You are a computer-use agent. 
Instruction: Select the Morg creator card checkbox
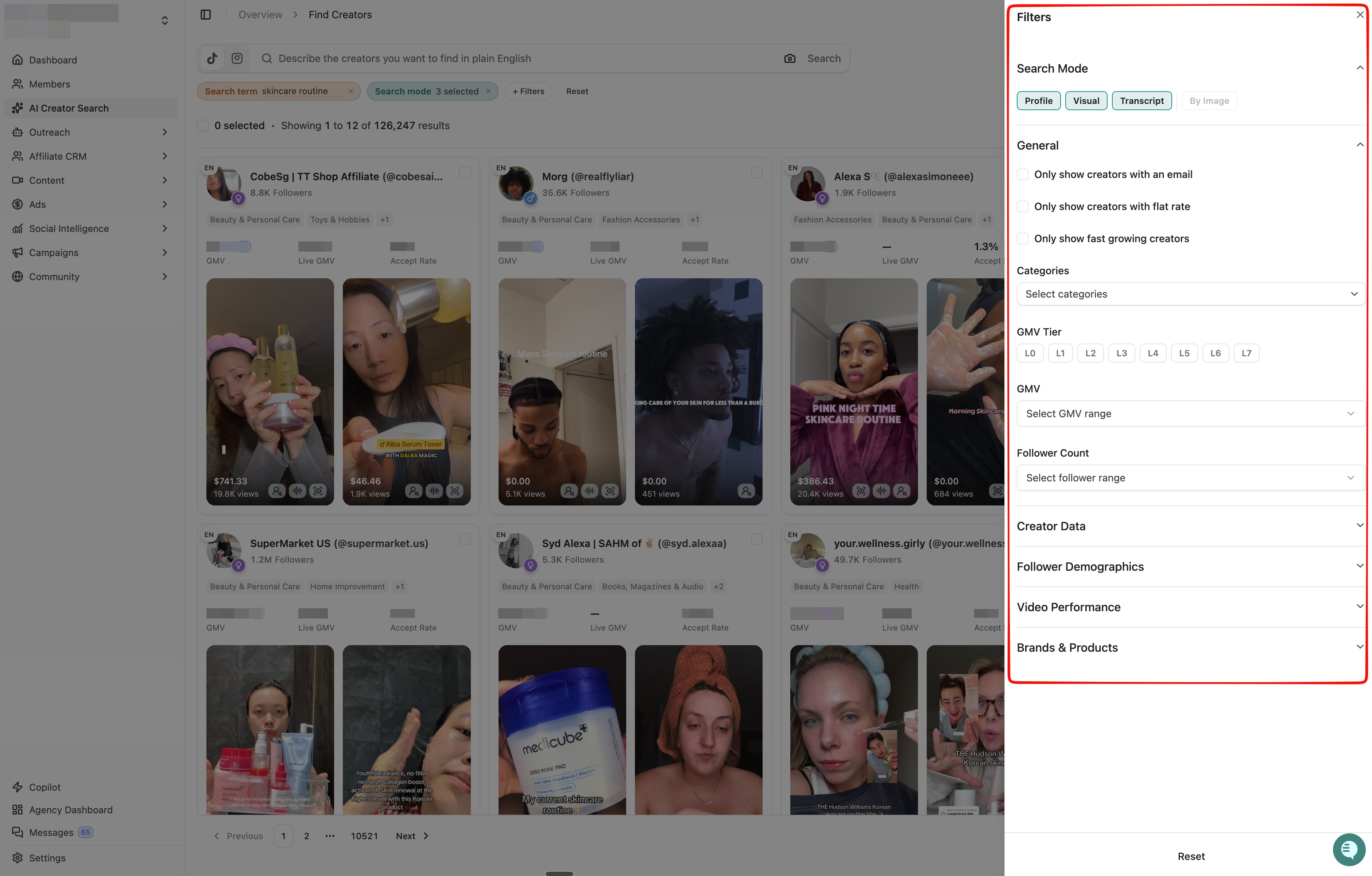[x=757, y=172]
